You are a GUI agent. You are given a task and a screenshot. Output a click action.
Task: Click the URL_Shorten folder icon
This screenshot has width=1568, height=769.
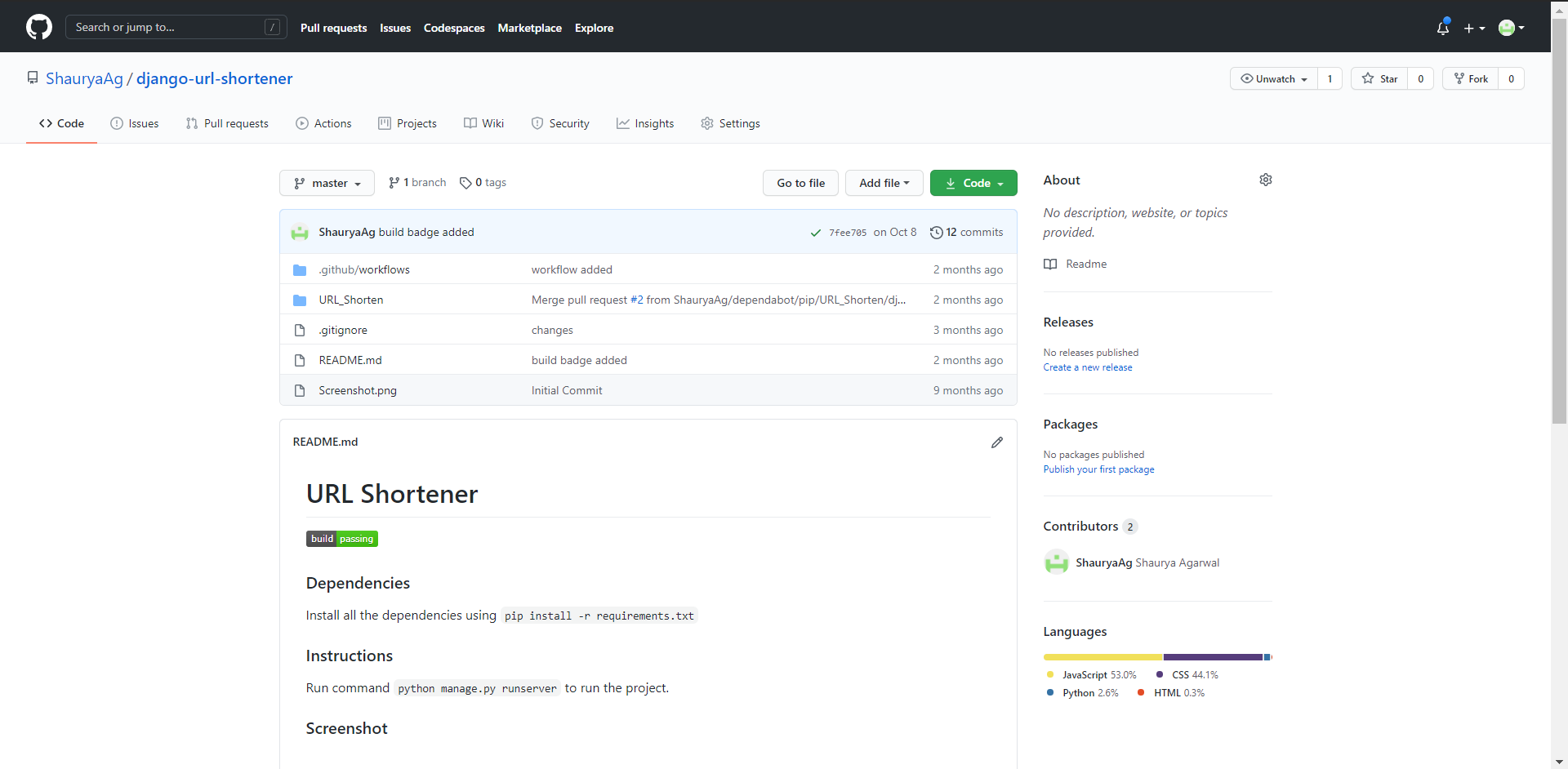[x=300, y=300]
